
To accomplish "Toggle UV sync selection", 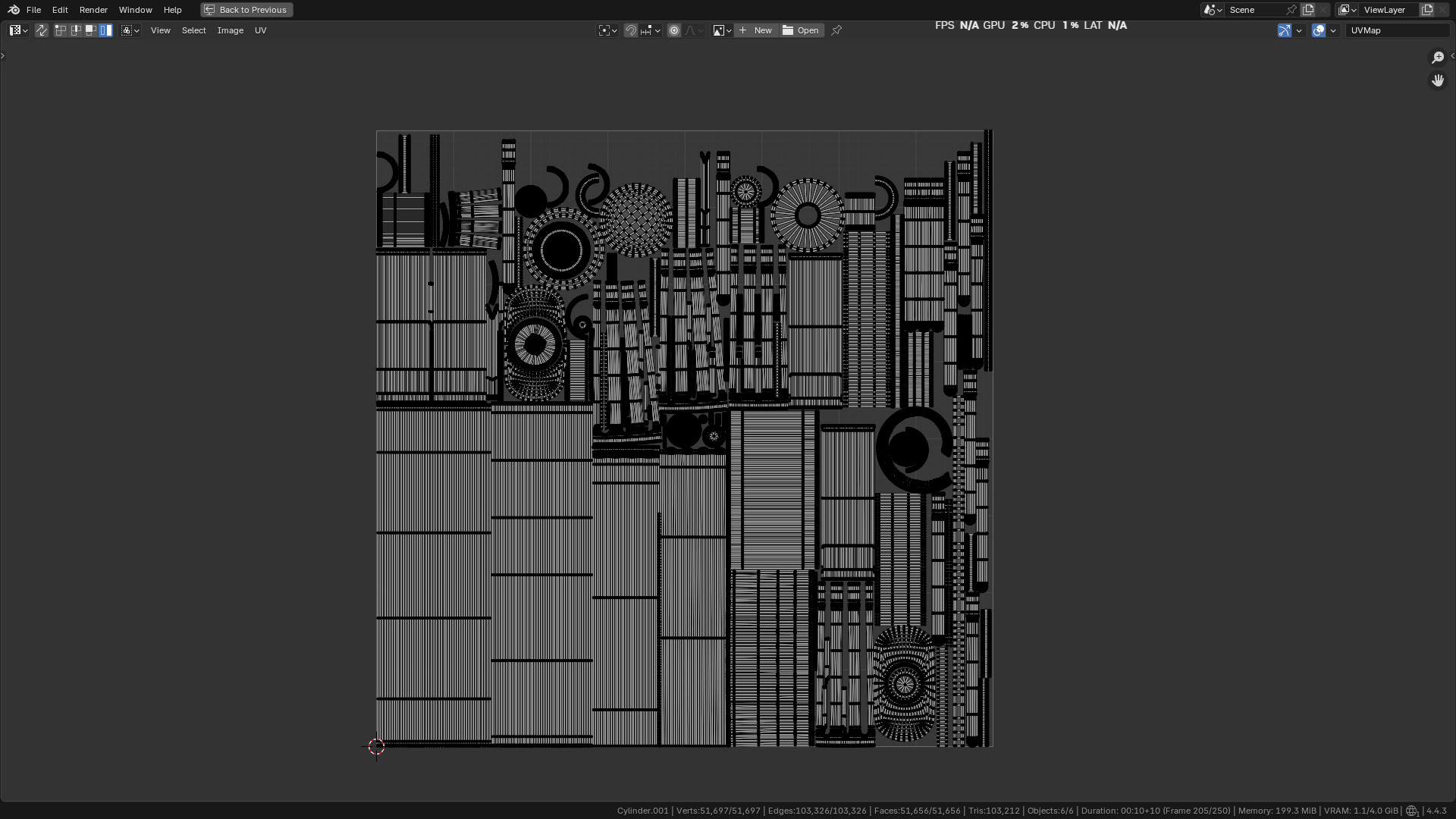I will [x=42, y=30].
